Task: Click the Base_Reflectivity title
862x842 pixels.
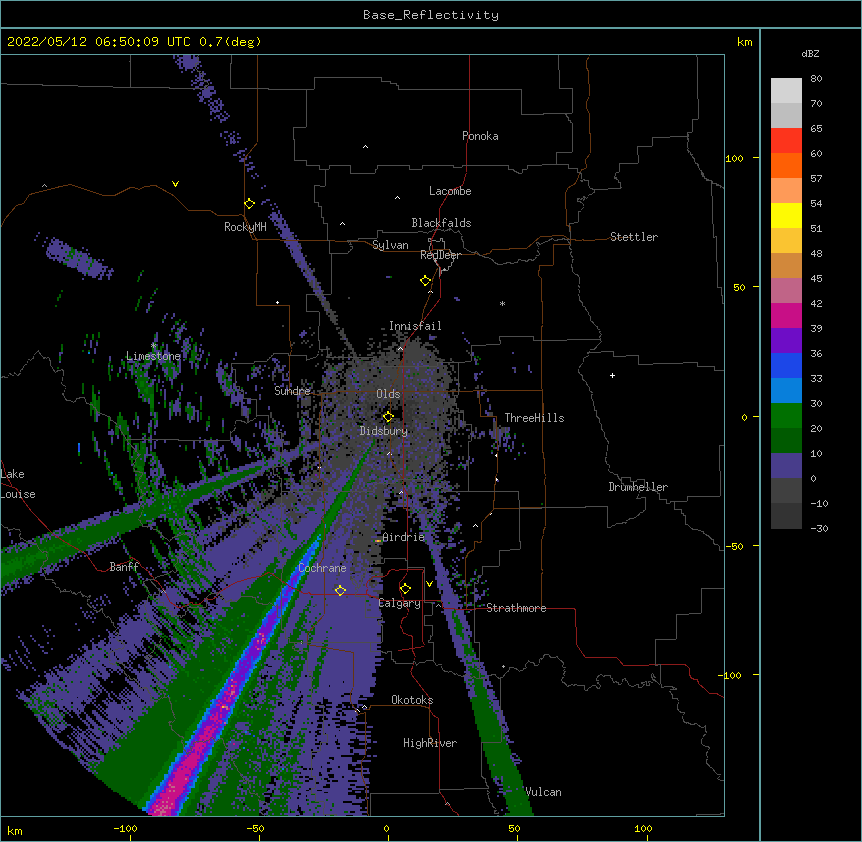Action: [x=431, y=15]
